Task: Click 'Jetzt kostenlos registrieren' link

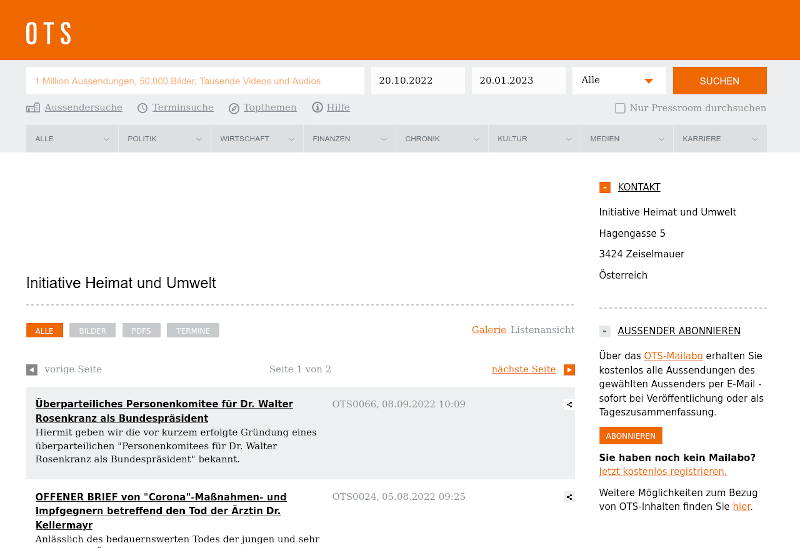Action: click(x=663, y=471)
